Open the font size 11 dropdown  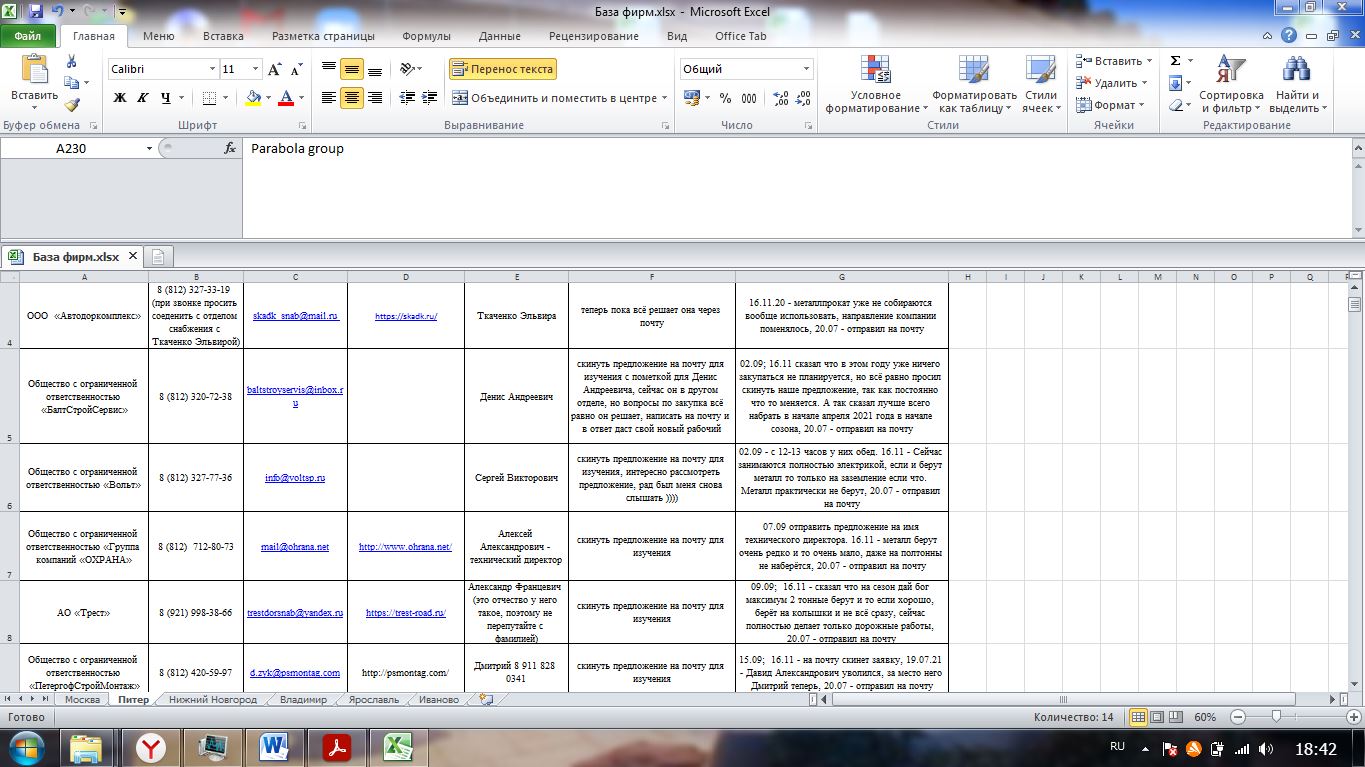click(256, 69)
